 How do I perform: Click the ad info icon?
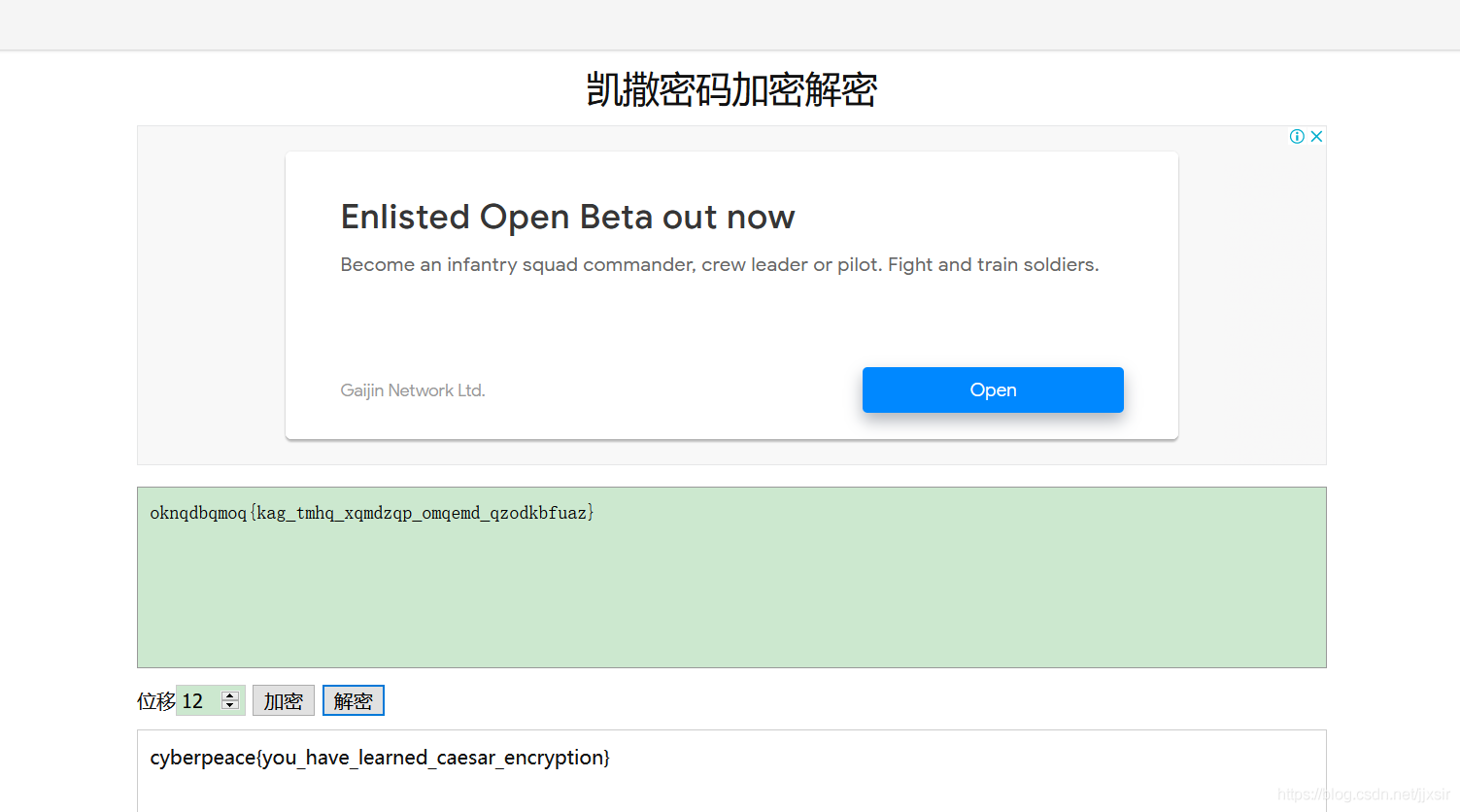1297,136
